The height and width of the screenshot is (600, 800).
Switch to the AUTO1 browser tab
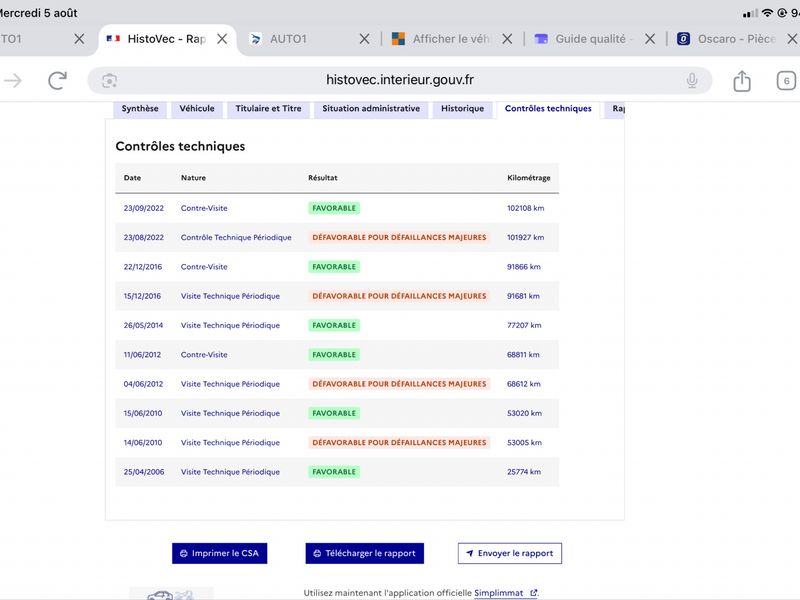tap(288, 39)
